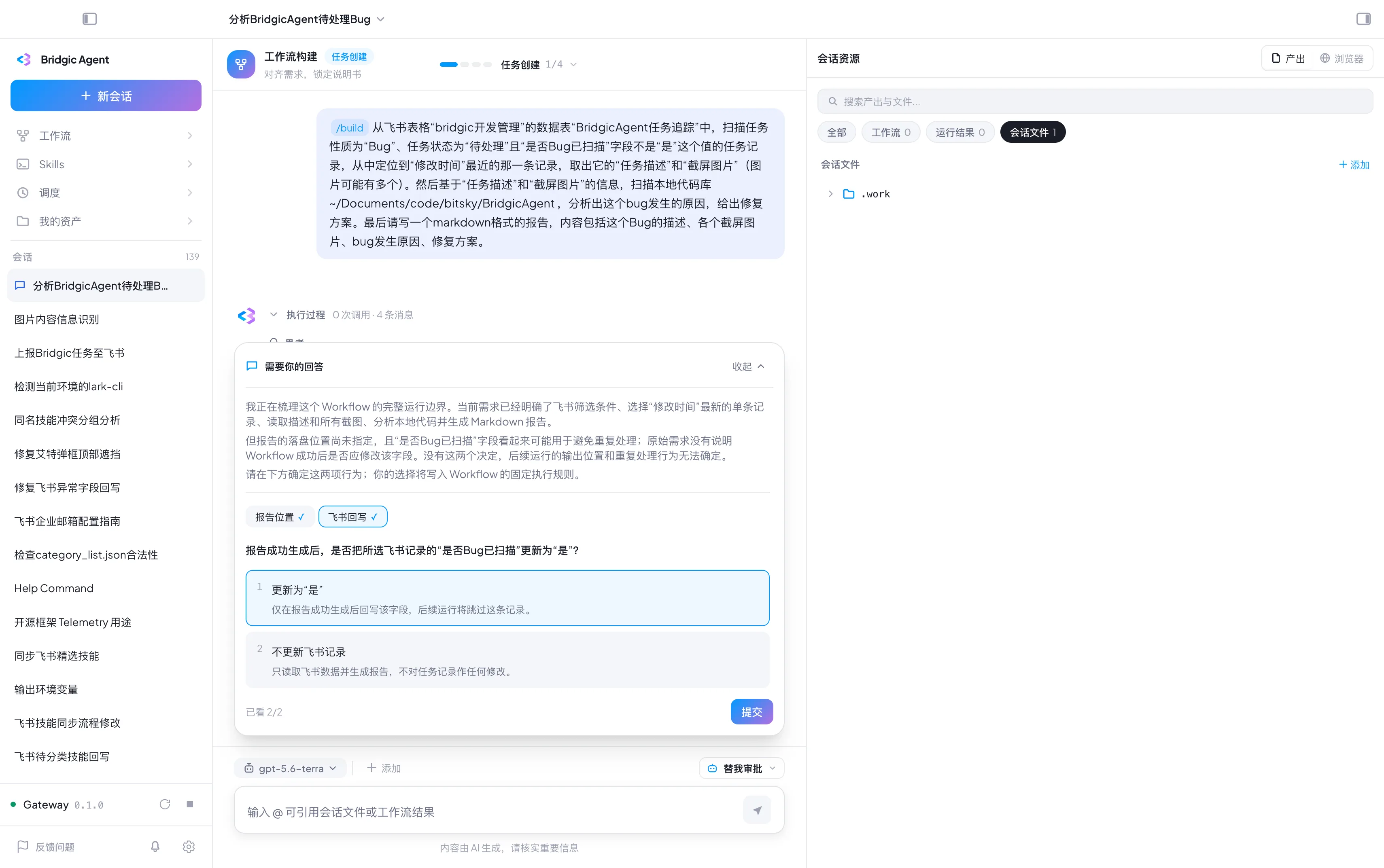
Task: Open the gpt-5.6-terra model dropdown
Action: tap(290, 768)
